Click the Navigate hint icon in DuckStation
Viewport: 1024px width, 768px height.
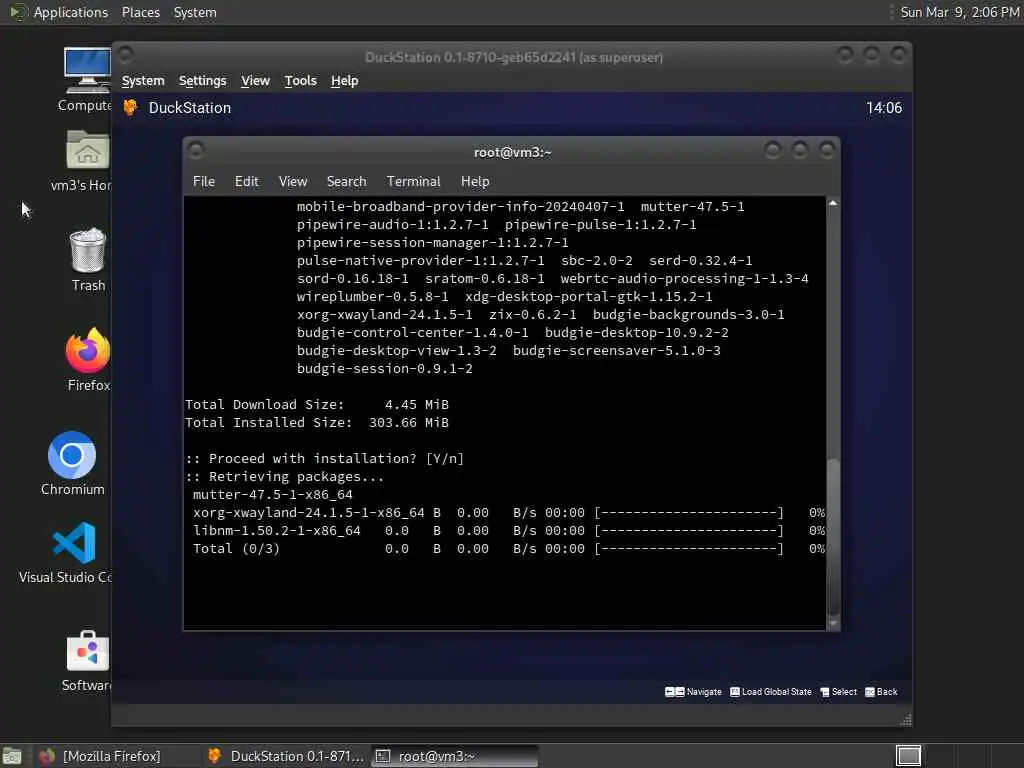click(675, 692)
